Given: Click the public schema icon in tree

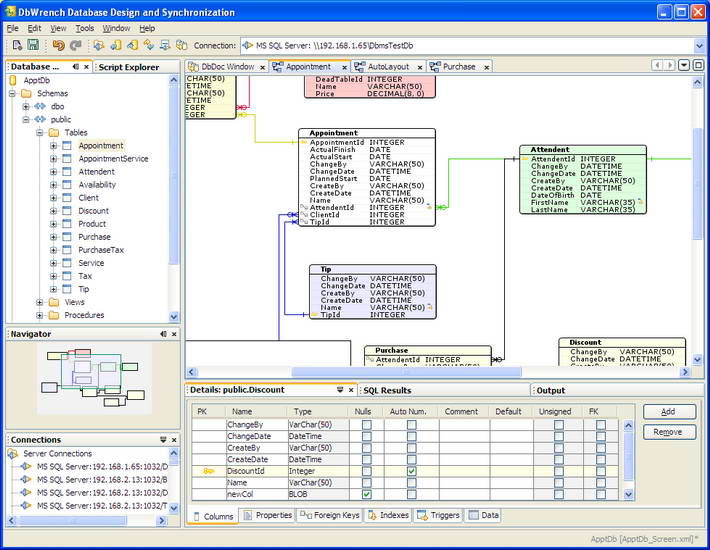Looking at the screenshot, I should point(39,119).
